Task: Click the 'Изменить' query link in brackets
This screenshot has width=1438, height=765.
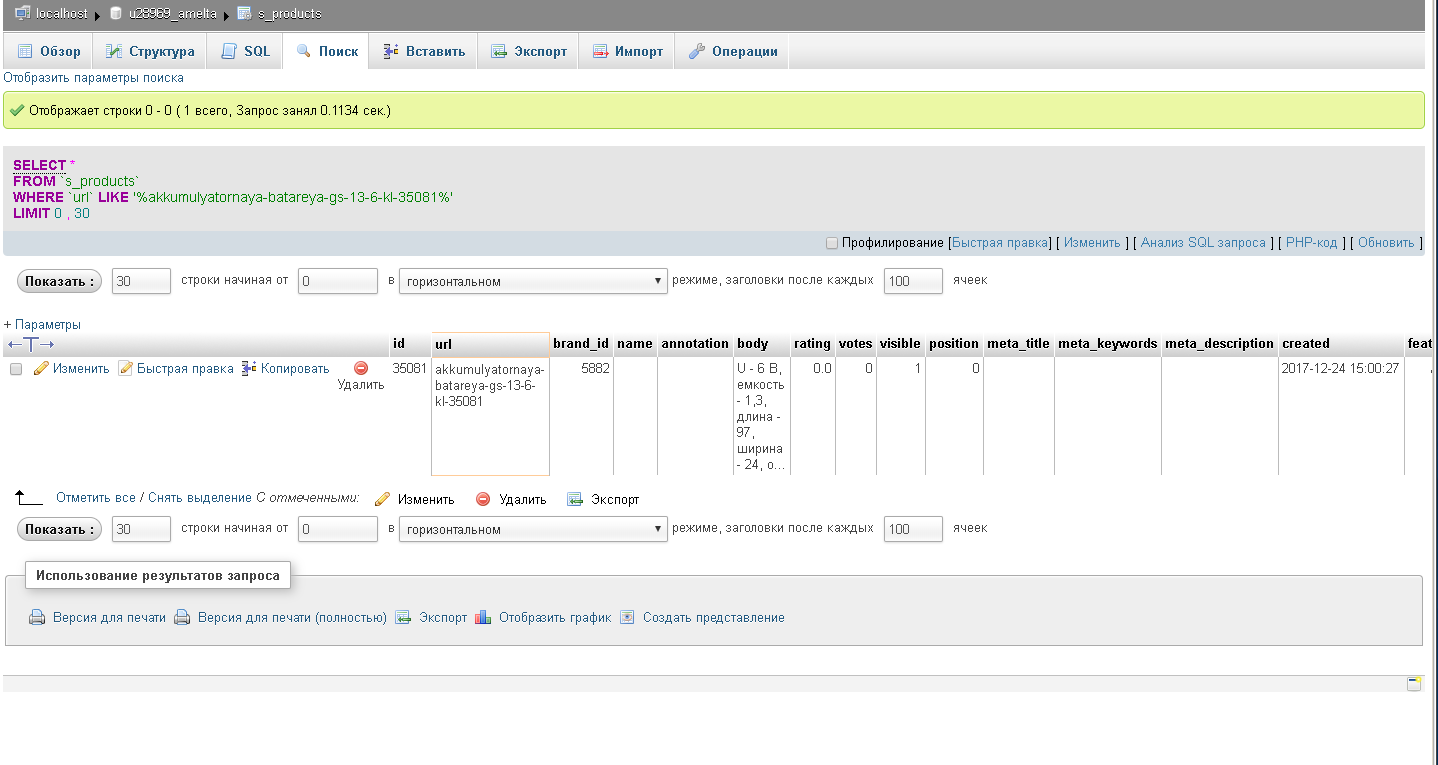Action: click(1092, 243)
